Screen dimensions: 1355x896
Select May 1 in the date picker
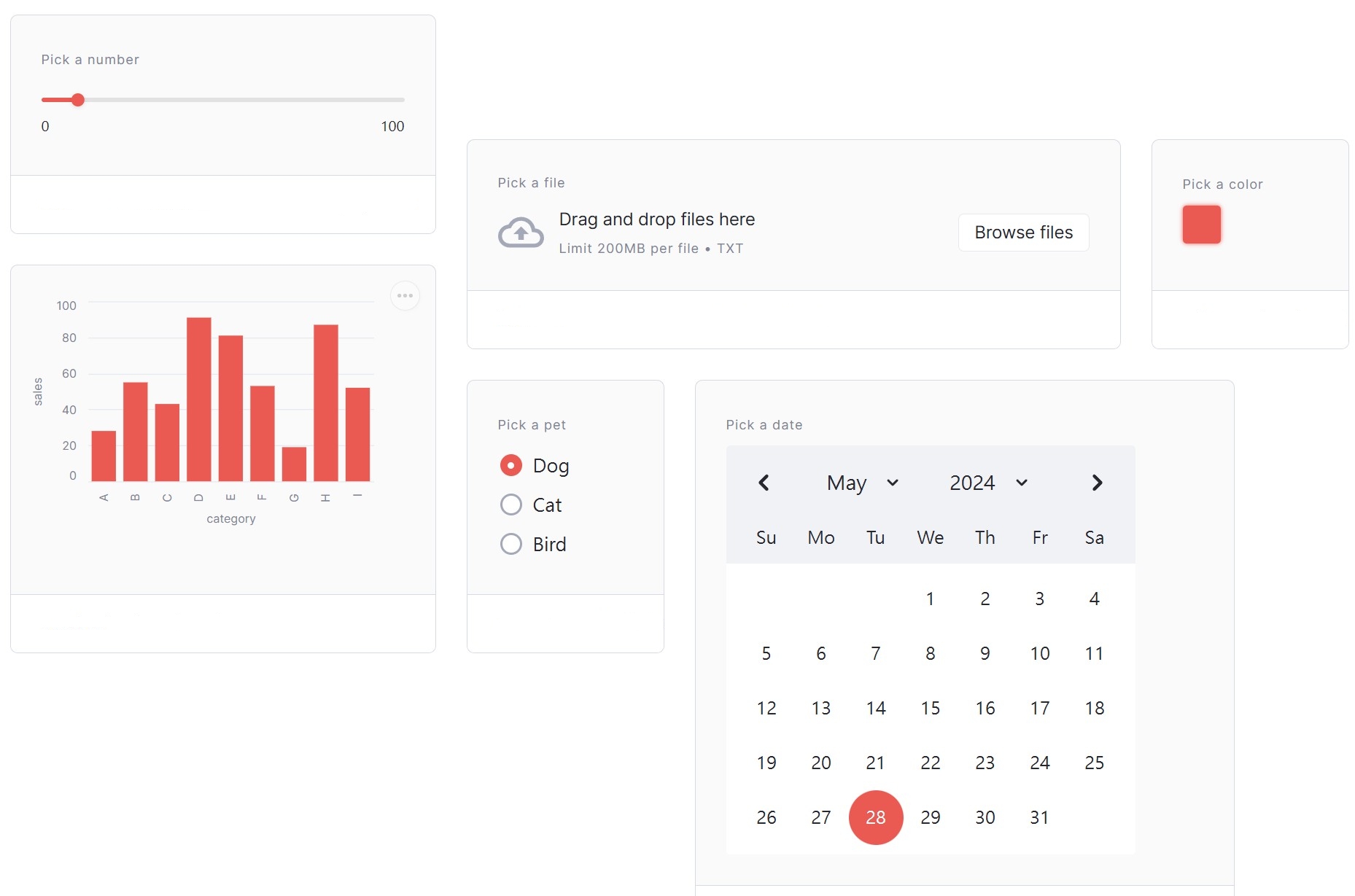[x=931, y=599]
